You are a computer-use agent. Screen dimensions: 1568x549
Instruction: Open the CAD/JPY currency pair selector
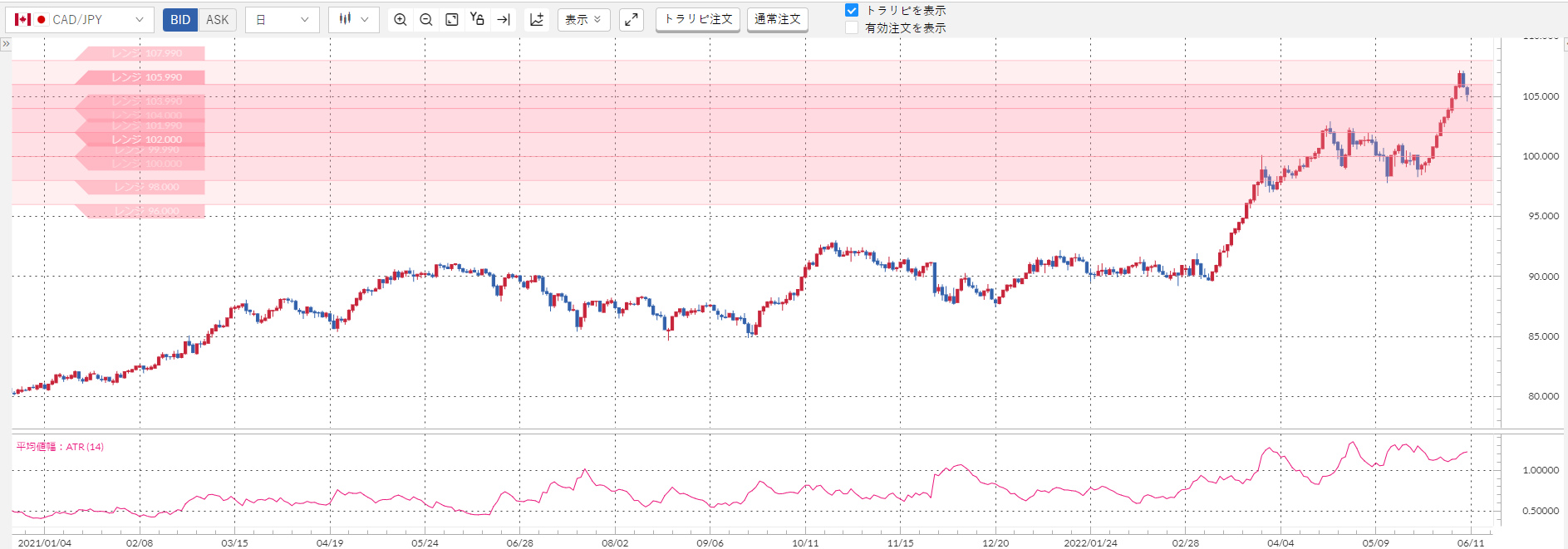pos(80,20)
